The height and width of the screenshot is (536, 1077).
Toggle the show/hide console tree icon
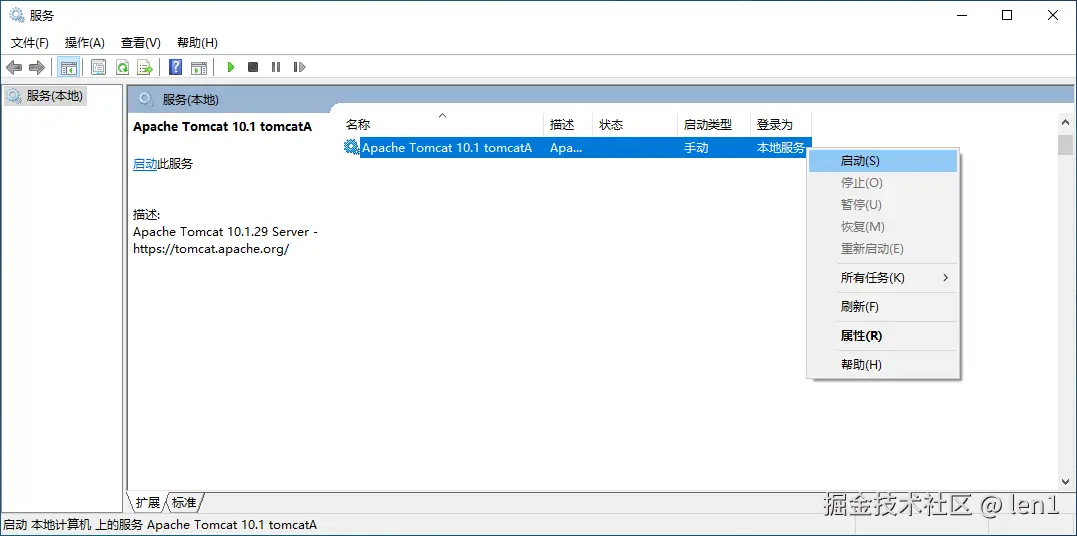click(x=69, y=67)
